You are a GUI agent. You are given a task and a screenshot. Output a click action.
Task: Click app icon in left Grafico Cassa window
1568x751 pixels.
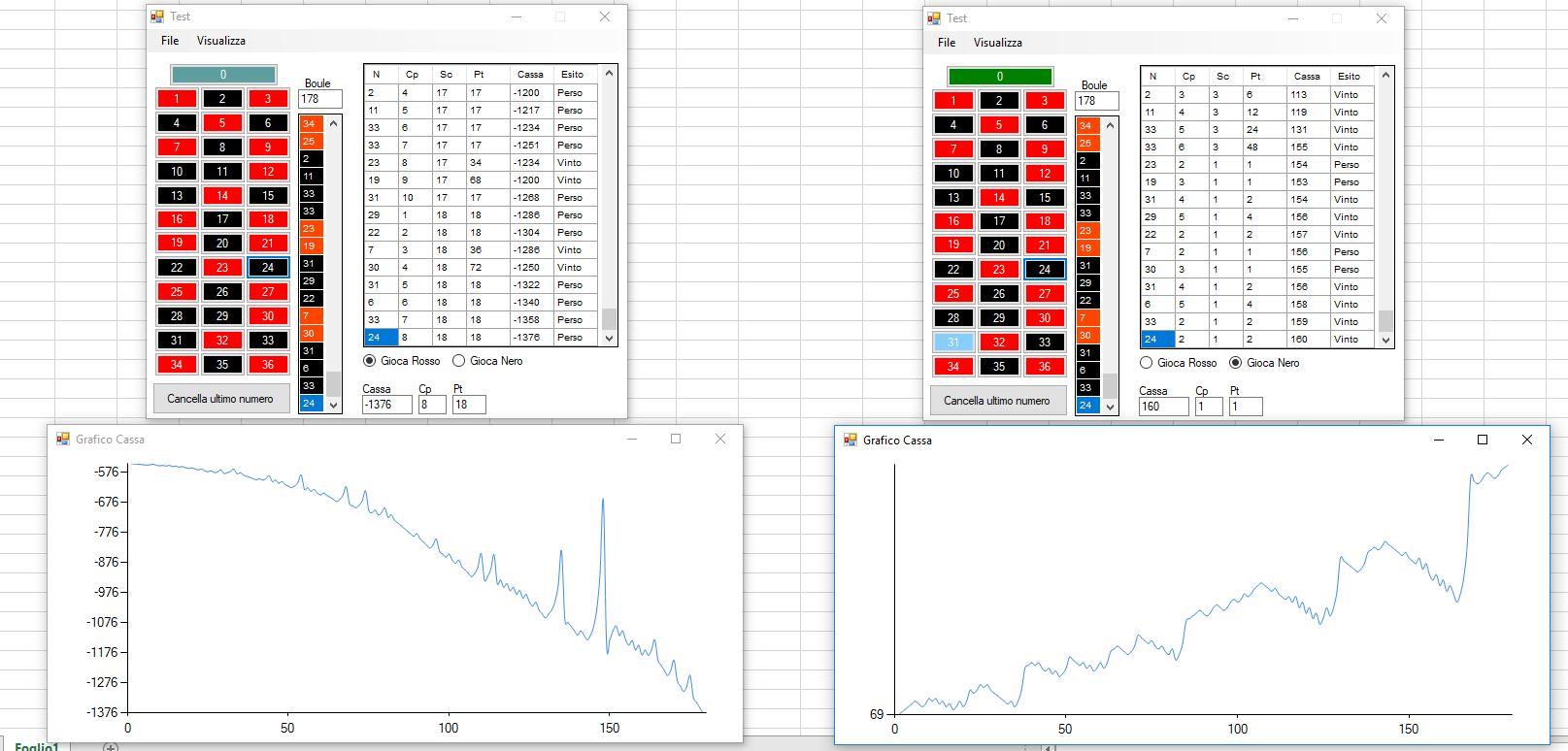[x=63, y=440]
